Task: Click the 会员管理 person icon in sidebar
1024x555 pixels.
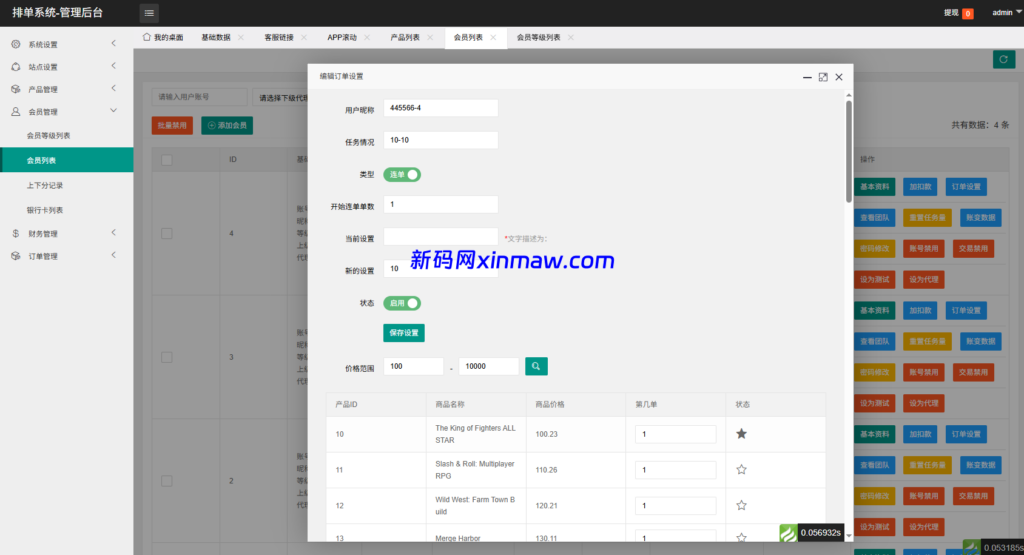Action: (16, 112)
